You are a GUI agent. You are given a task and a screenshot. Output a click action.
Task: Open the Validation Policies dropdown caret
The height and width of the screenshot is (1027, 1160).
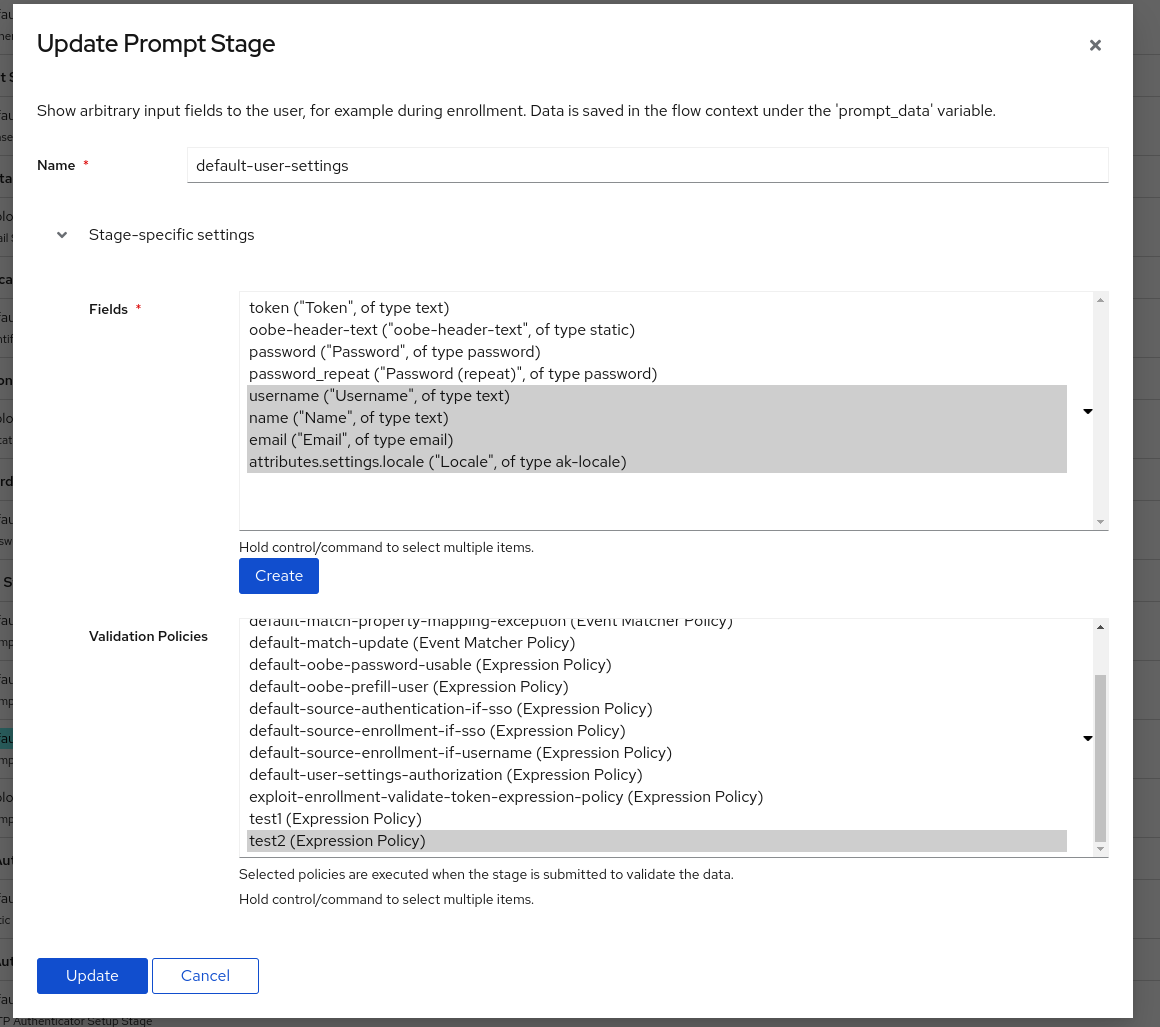click(x=1086, y=738)
